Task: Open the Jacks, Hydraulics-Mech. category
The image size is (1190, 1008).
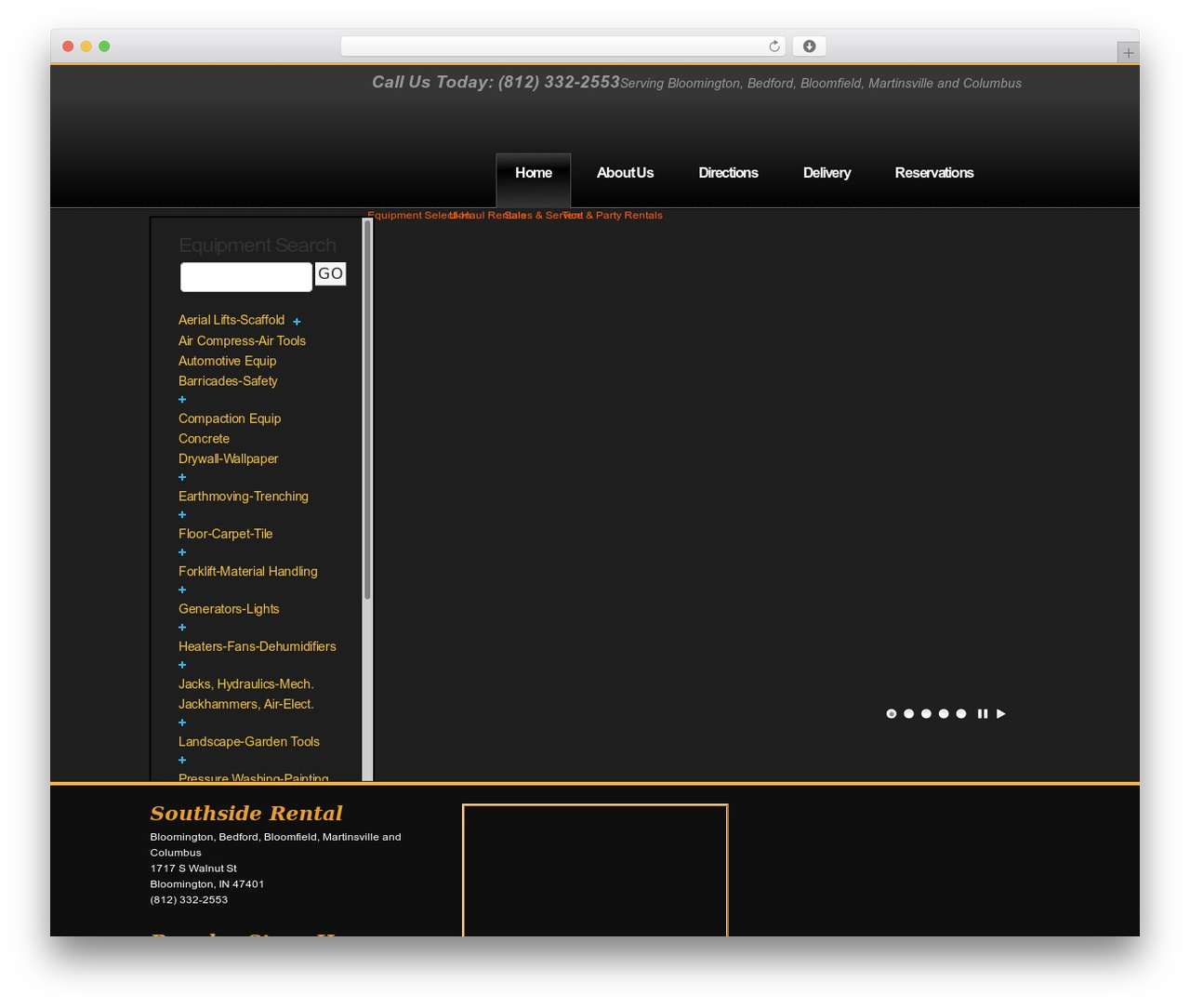Action: point(246,684)
